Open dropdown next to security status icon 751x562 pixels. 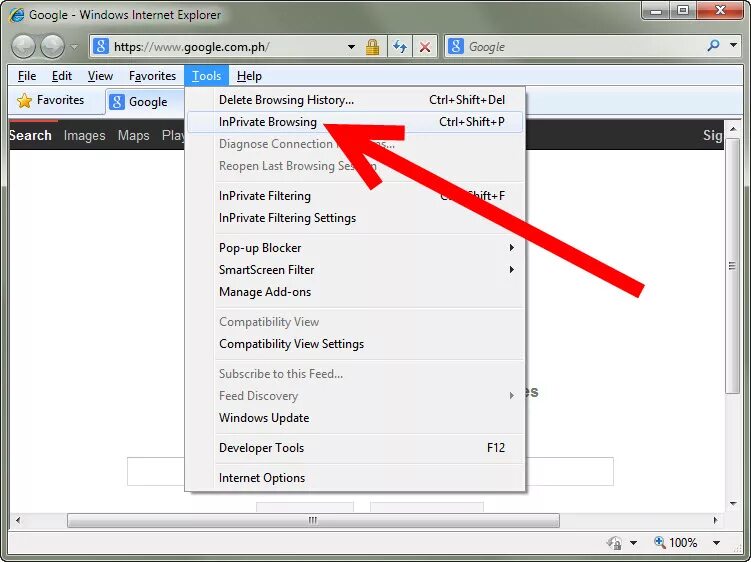click(x=633, y=543)
